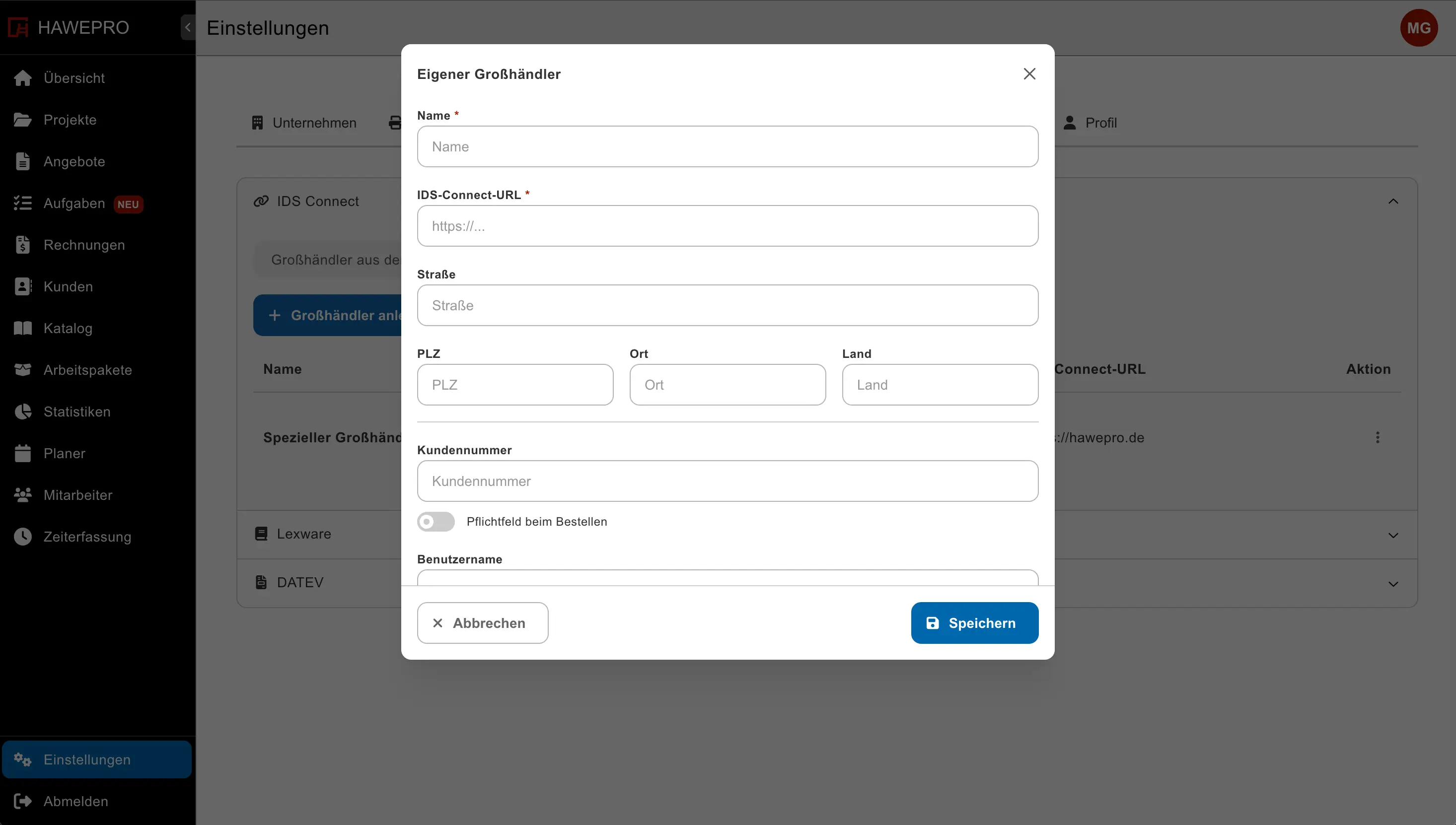1456x825 pixels.
Task: Click the Abmelden logout icon
Action: (x=23, y=801)
